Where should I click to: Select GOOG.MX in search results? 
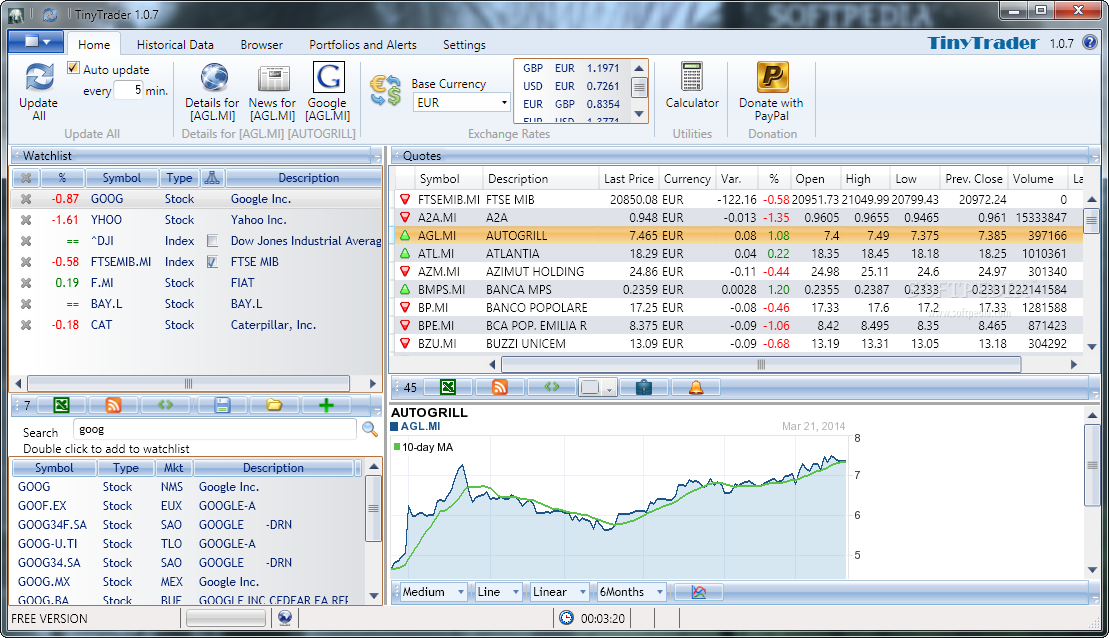pyautogui.click(x=188, y=581)
